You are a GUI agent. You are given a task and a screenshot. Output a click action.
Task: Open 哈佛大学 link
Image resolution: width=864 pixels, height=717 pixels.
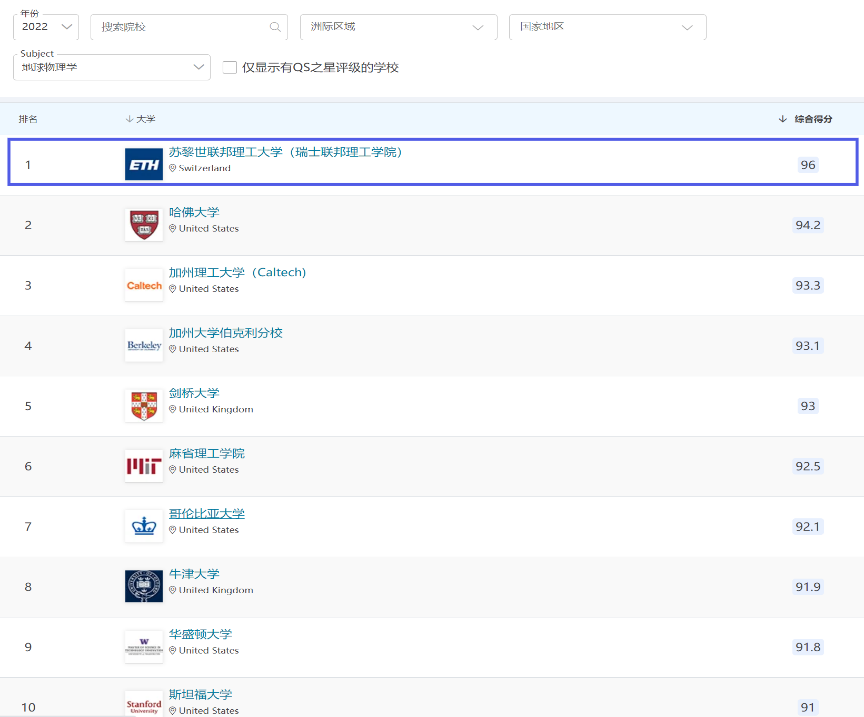click(194, 212)
